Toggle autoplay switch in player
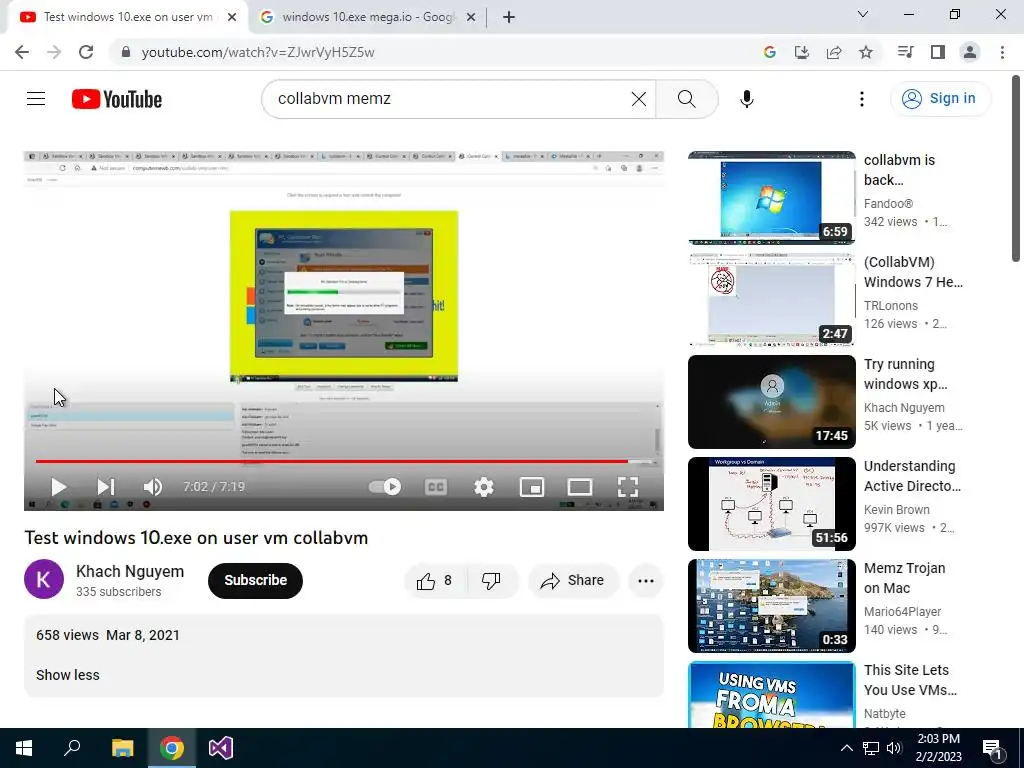 385,487
